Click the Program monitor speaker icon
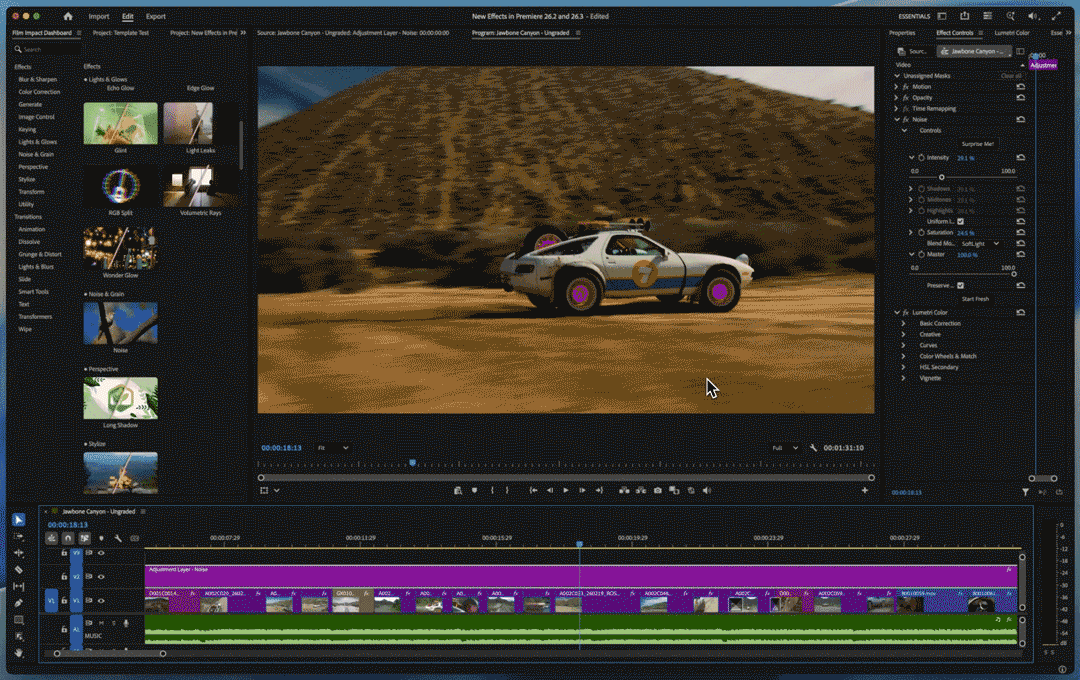 (707, 491)
